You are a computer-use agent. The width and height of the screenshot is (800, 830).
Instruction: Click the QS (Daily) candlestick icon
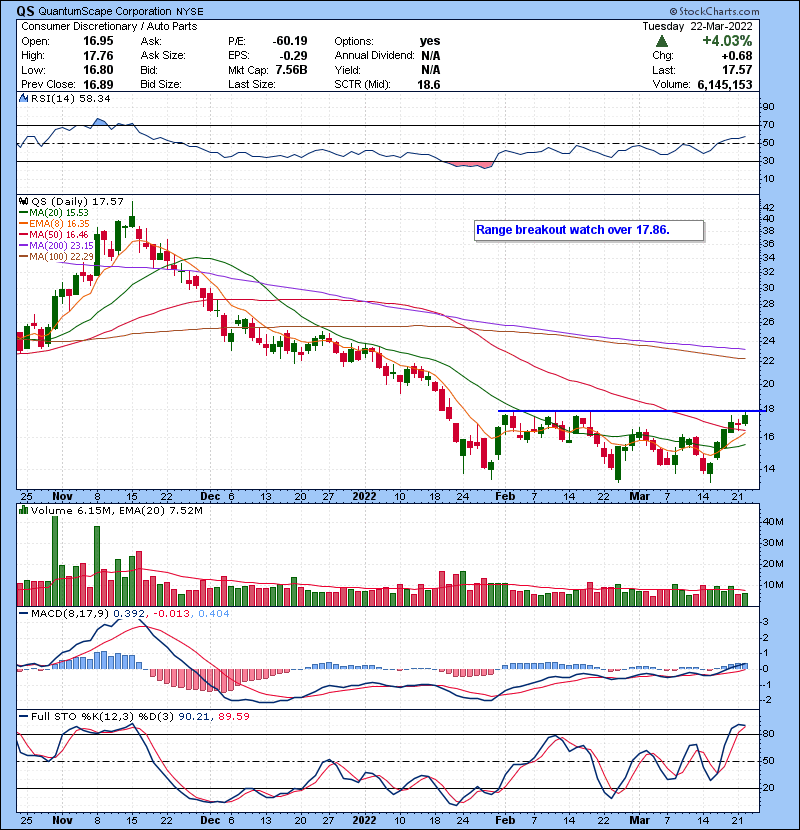pos(23,201)
